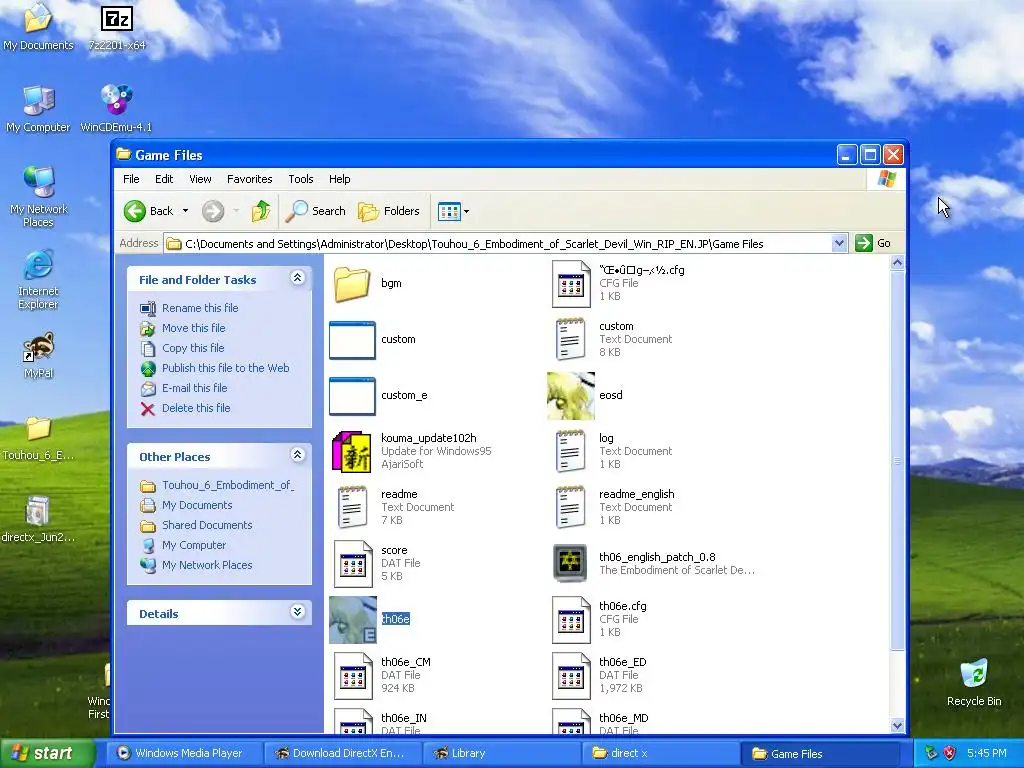
Task: Select the kouma_update102h updater icon
Action: click(x=352, y=451)
